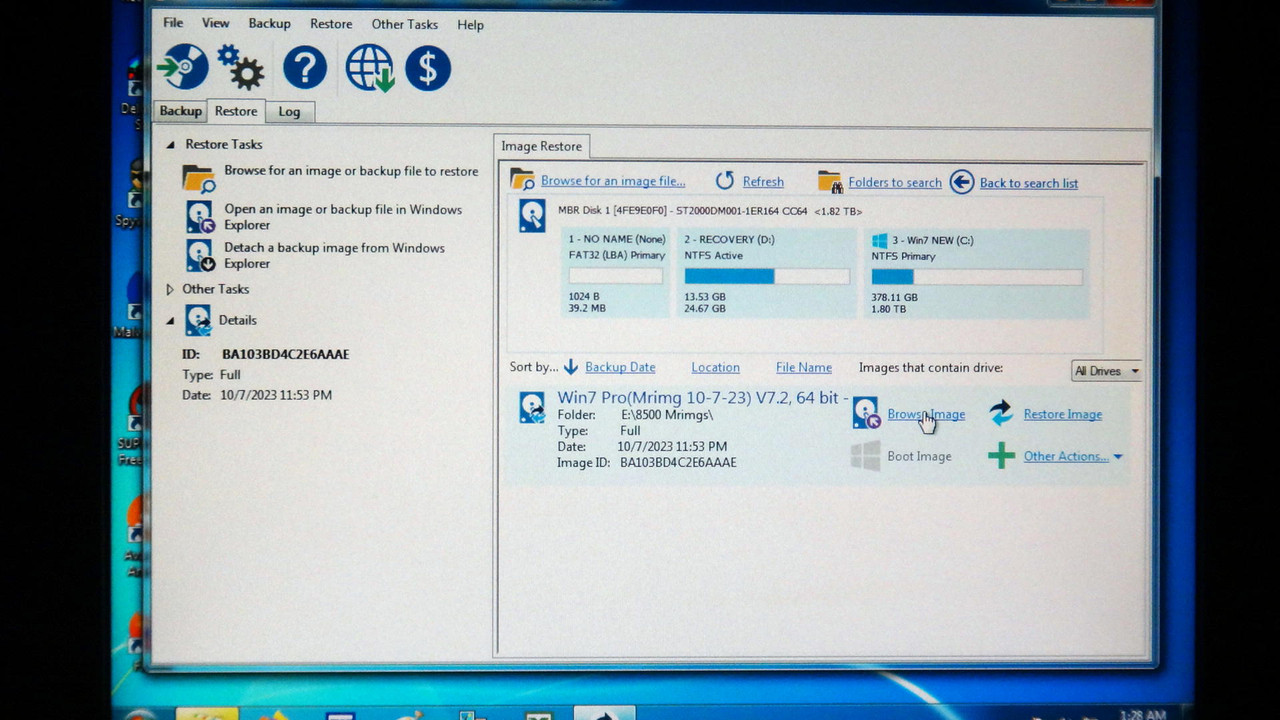This screenshot has width=1280, height=720.
Task: Click the Win7 Pro(Mrimg 10-7-23) image title
Action: tap(702, 397)
